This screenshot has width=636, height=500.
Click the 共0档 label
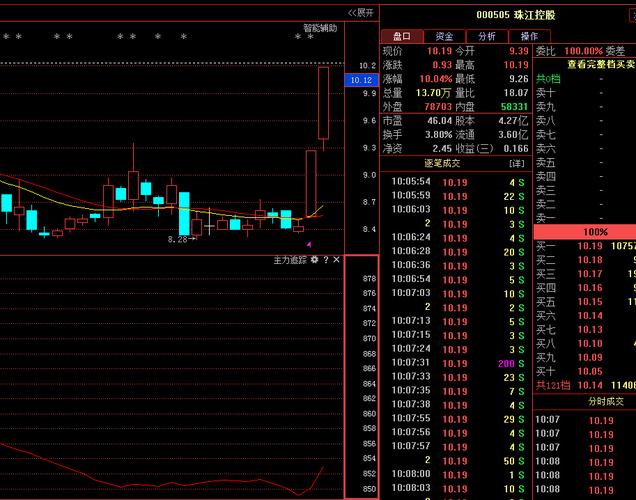(x=548, y=79)
